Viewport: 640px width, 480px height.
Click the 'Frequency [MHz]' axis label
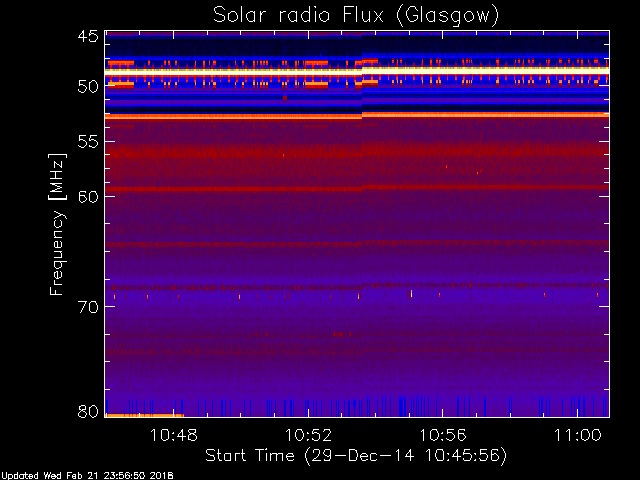58,224
